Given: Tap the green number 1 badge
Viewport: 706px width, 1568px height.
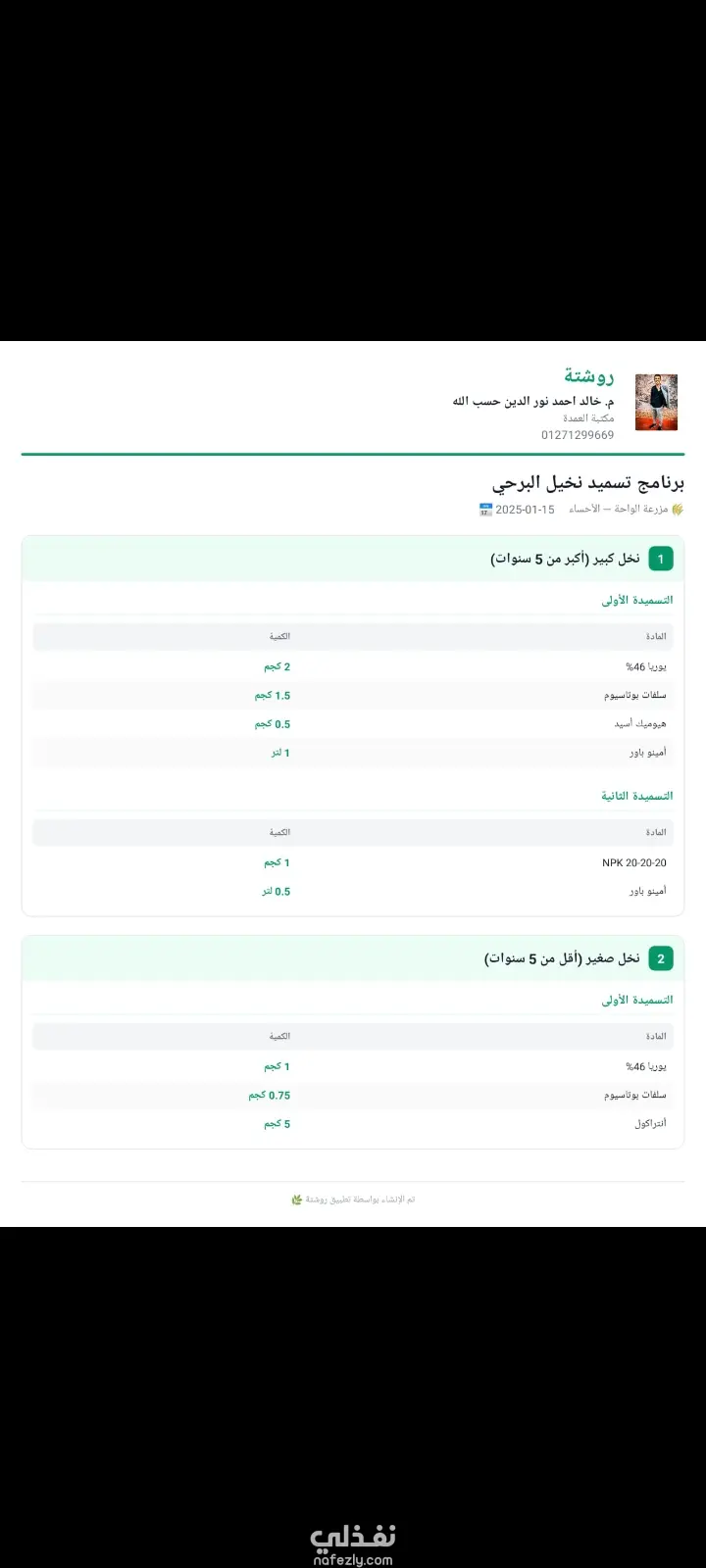Looking at the screenshot, I should (661, 559).
